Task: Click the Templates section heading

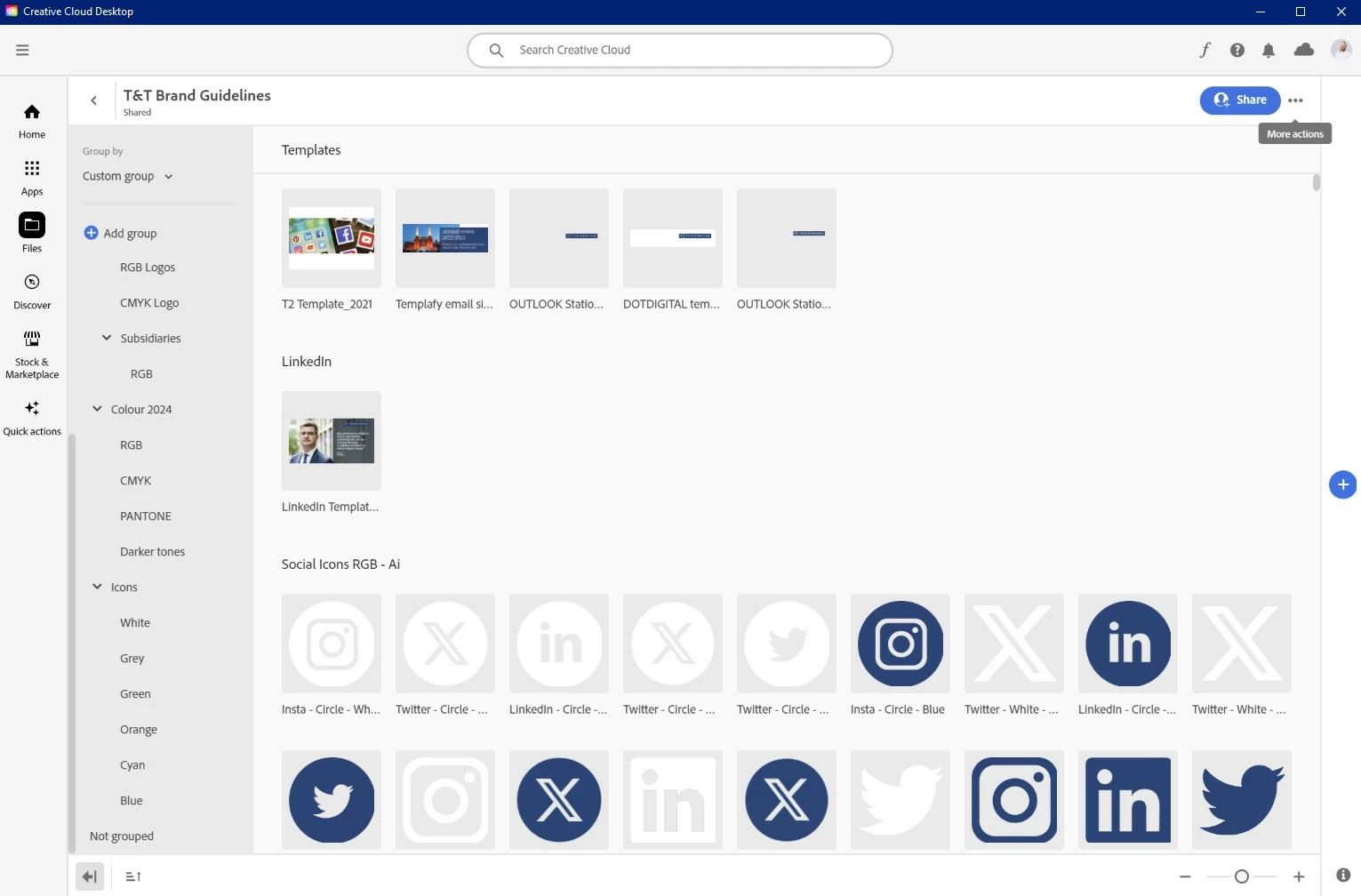Action: (x=311, y=150)
